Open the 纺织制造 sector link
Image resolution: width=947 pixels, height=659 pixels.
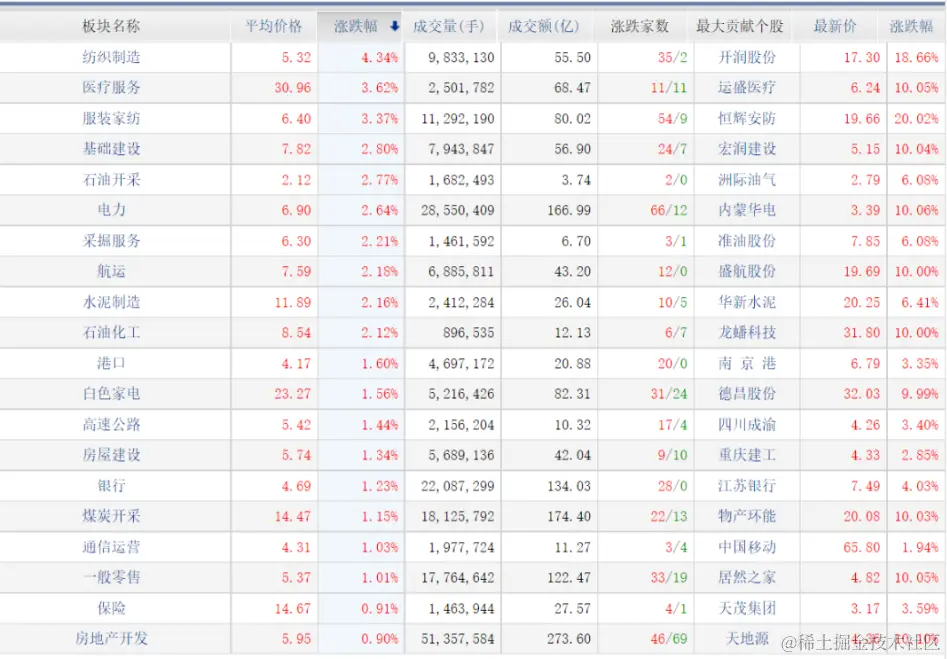111,57
